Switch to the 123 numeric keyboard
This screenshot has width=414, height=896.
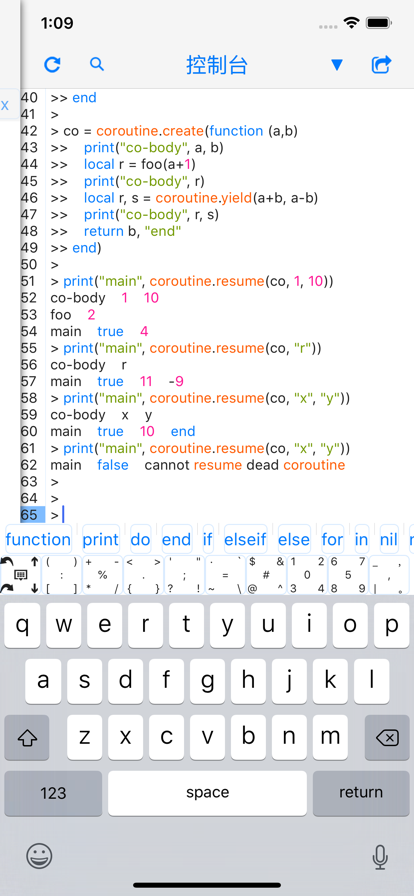pos(53,793)
